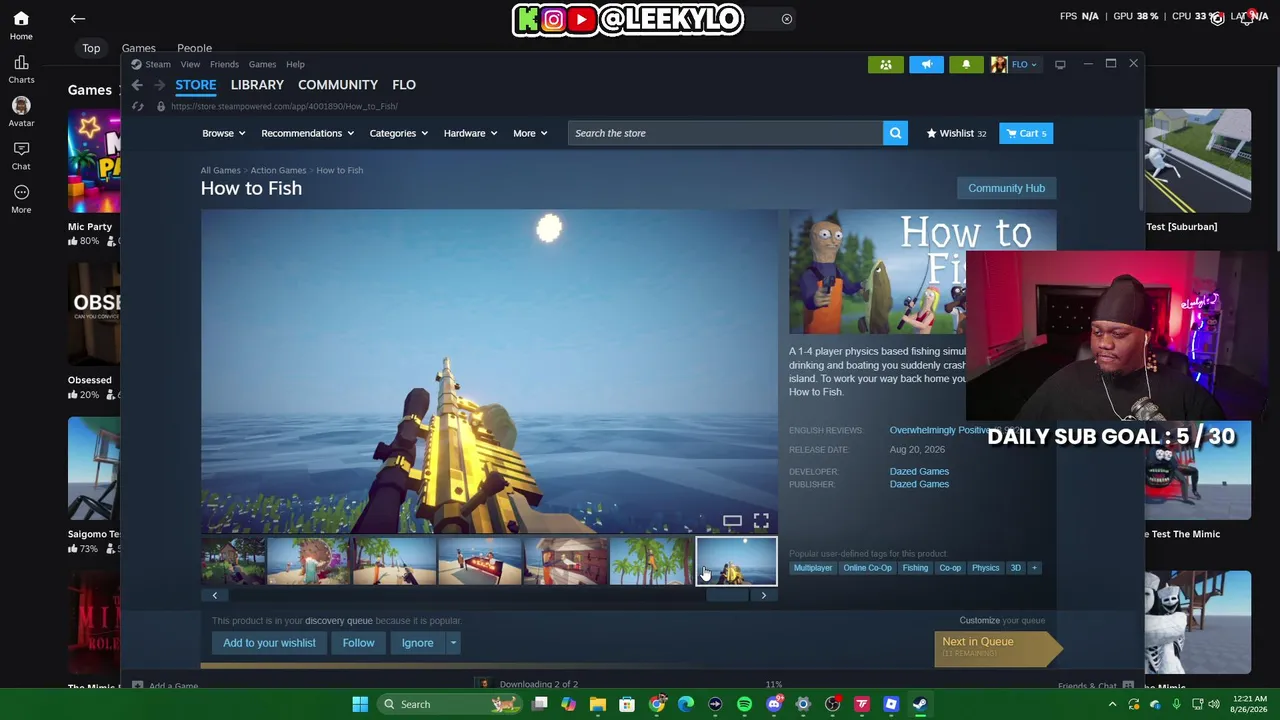Image resolution: width=1280 pixels, height=720 pixels.
Task: Expand the Categories dropdown
Action: [x=399, y=133]
